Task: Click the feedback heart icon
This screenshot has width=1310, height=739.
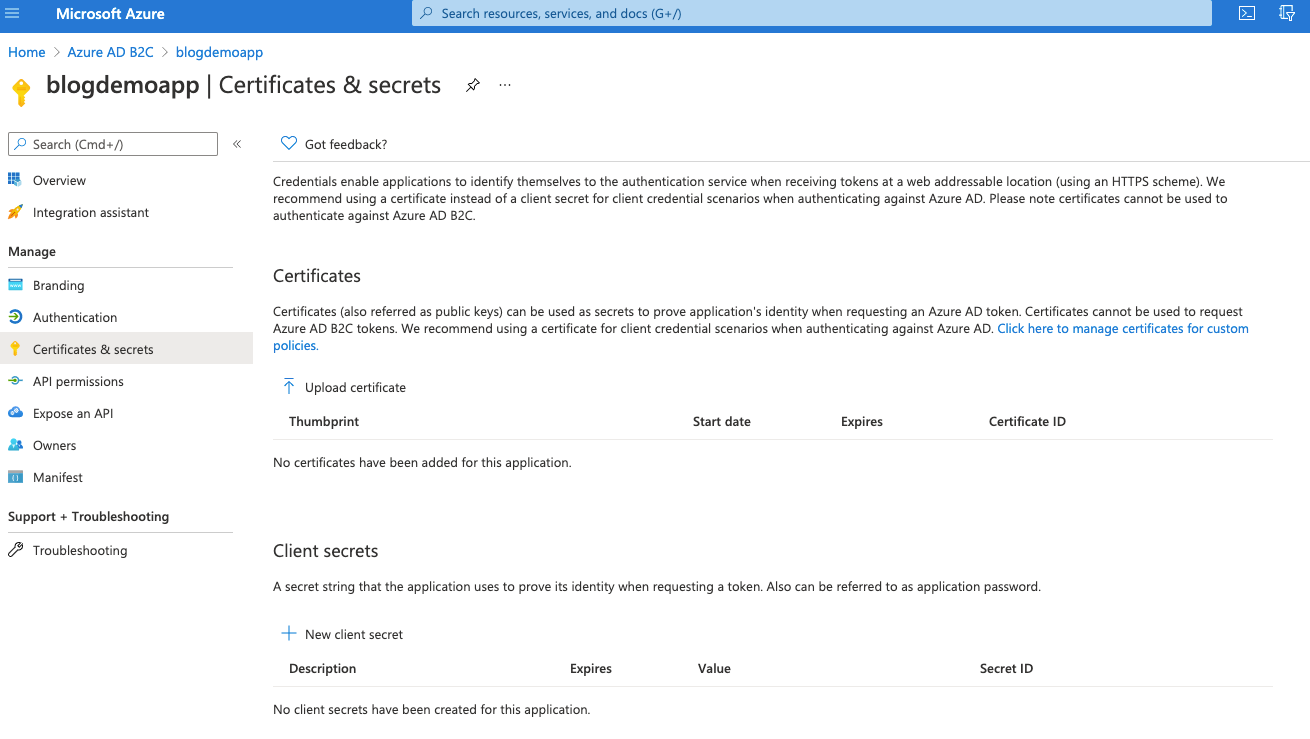Action: pos(289,144)
